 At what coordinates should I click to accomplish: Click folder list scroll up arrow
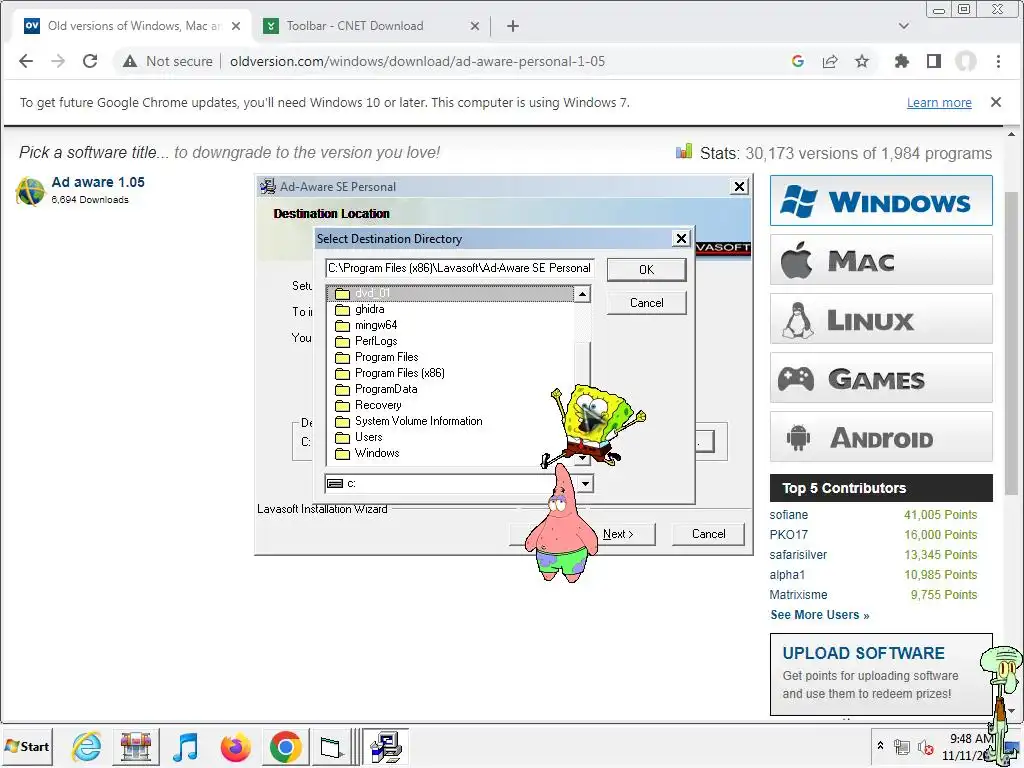(582, 295)
